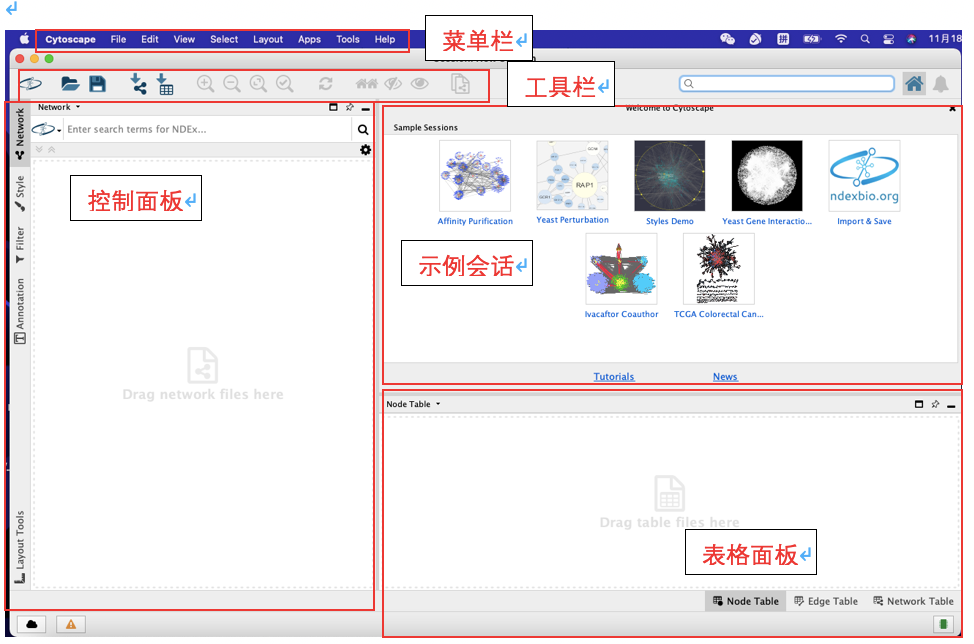Click the cloud icon in status bar

(x=32, y=624)
